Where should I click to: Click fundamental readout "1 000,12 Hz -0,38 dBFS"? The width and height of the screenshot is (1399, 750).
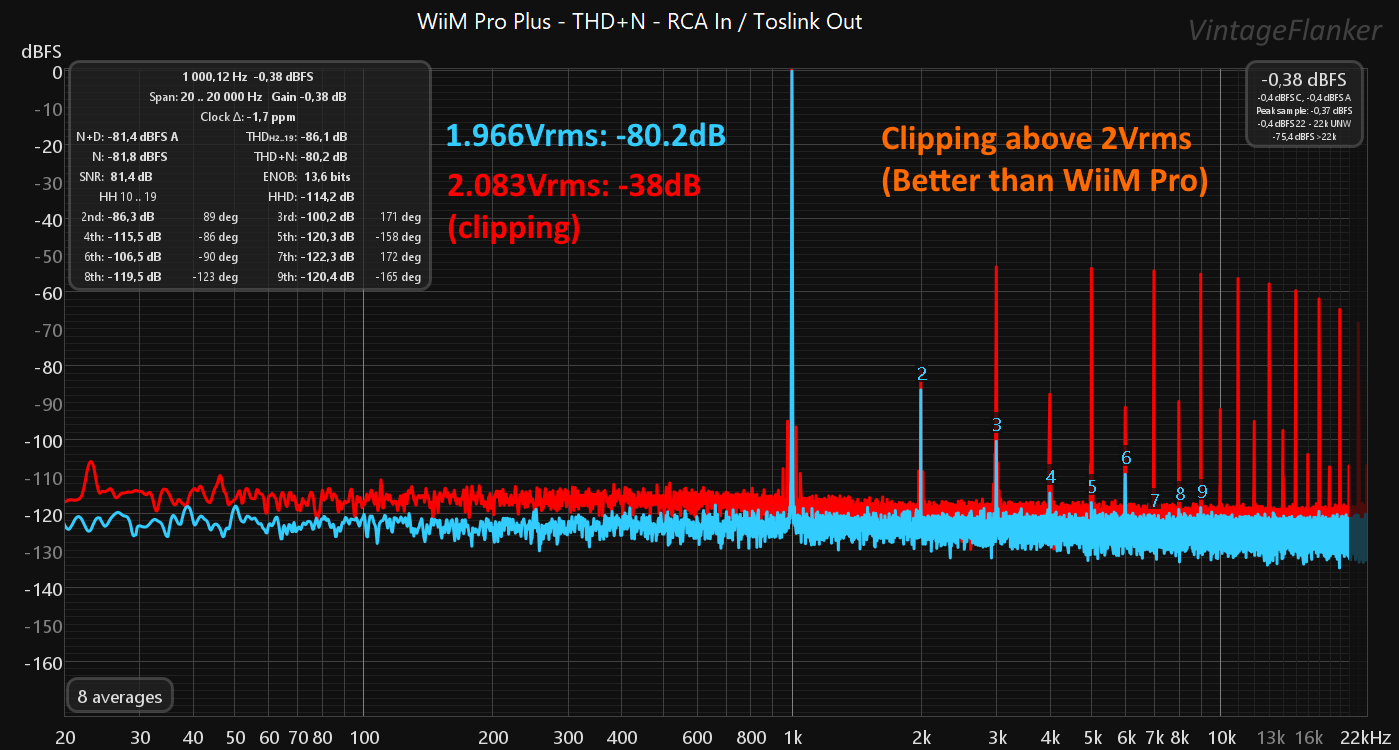click(x=249, y=76)
